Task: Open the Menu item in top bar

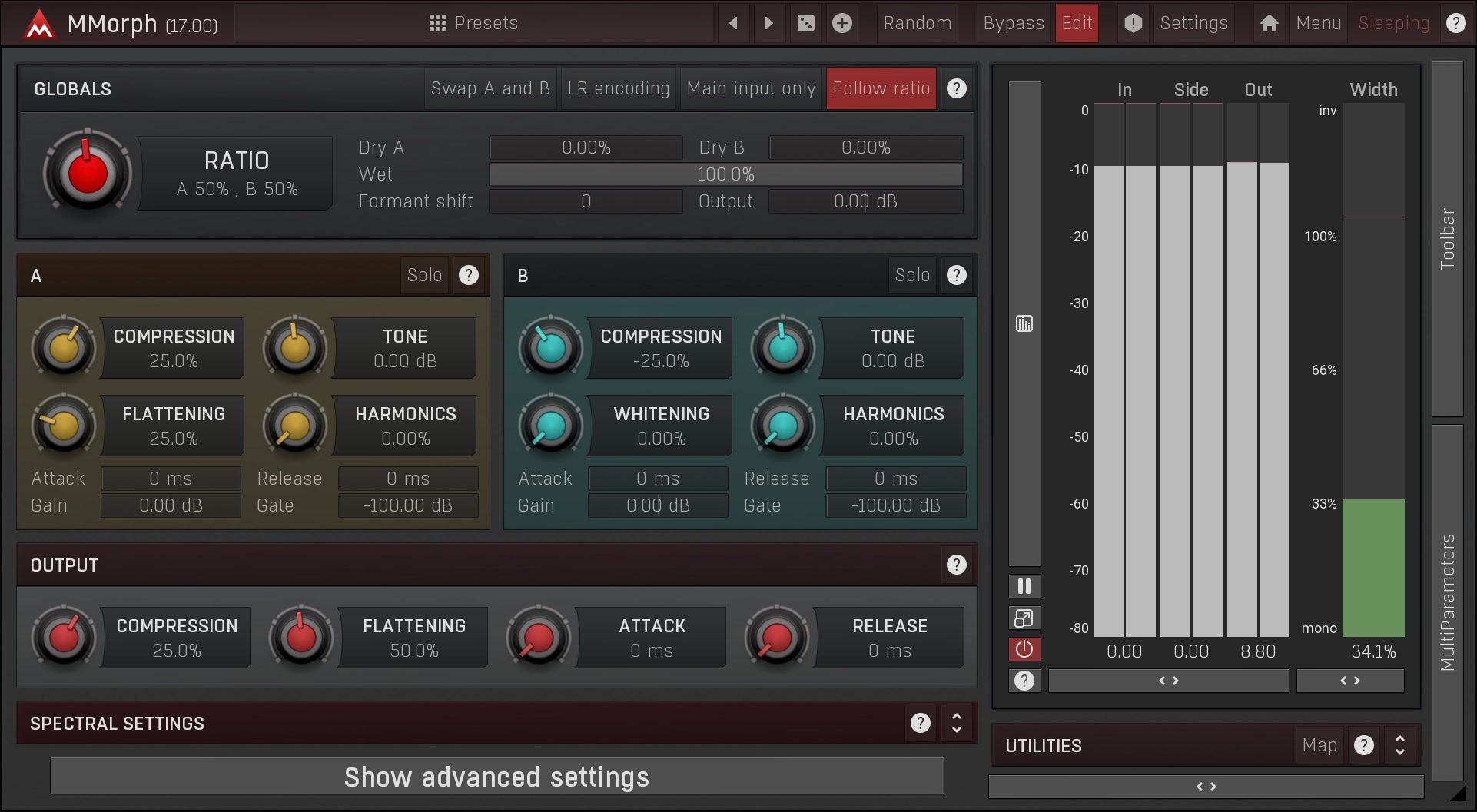Action: pyautogui.click(x=1318, y=23)
